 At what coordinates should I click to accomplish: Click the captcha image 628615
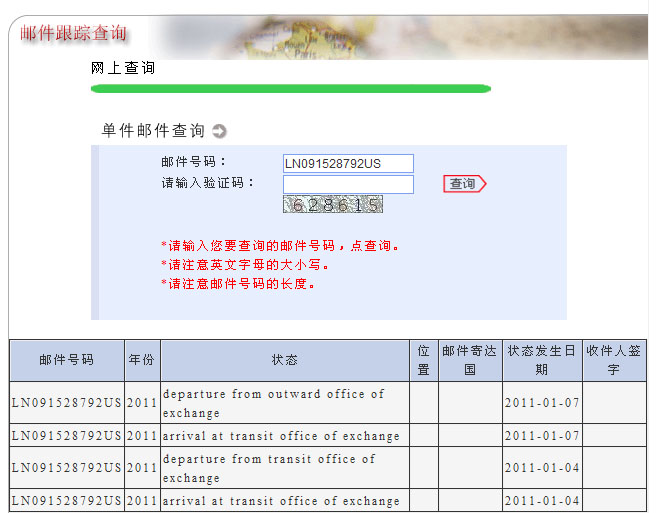tap(333, 204)
